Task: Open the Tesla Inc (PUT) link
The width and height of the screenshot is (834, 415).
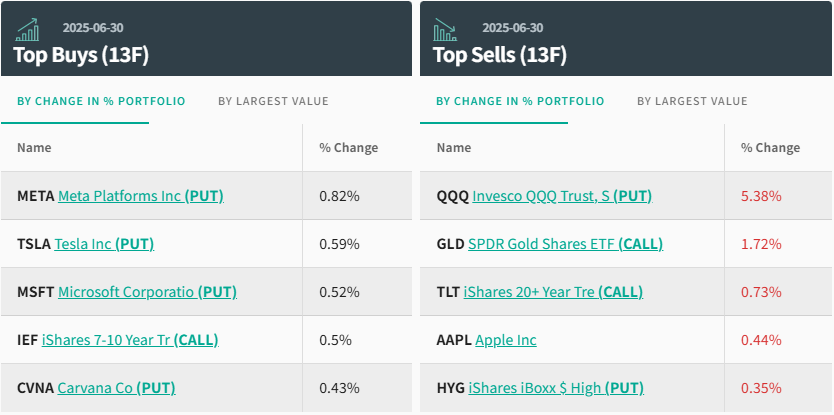Action: coord(104,244)
